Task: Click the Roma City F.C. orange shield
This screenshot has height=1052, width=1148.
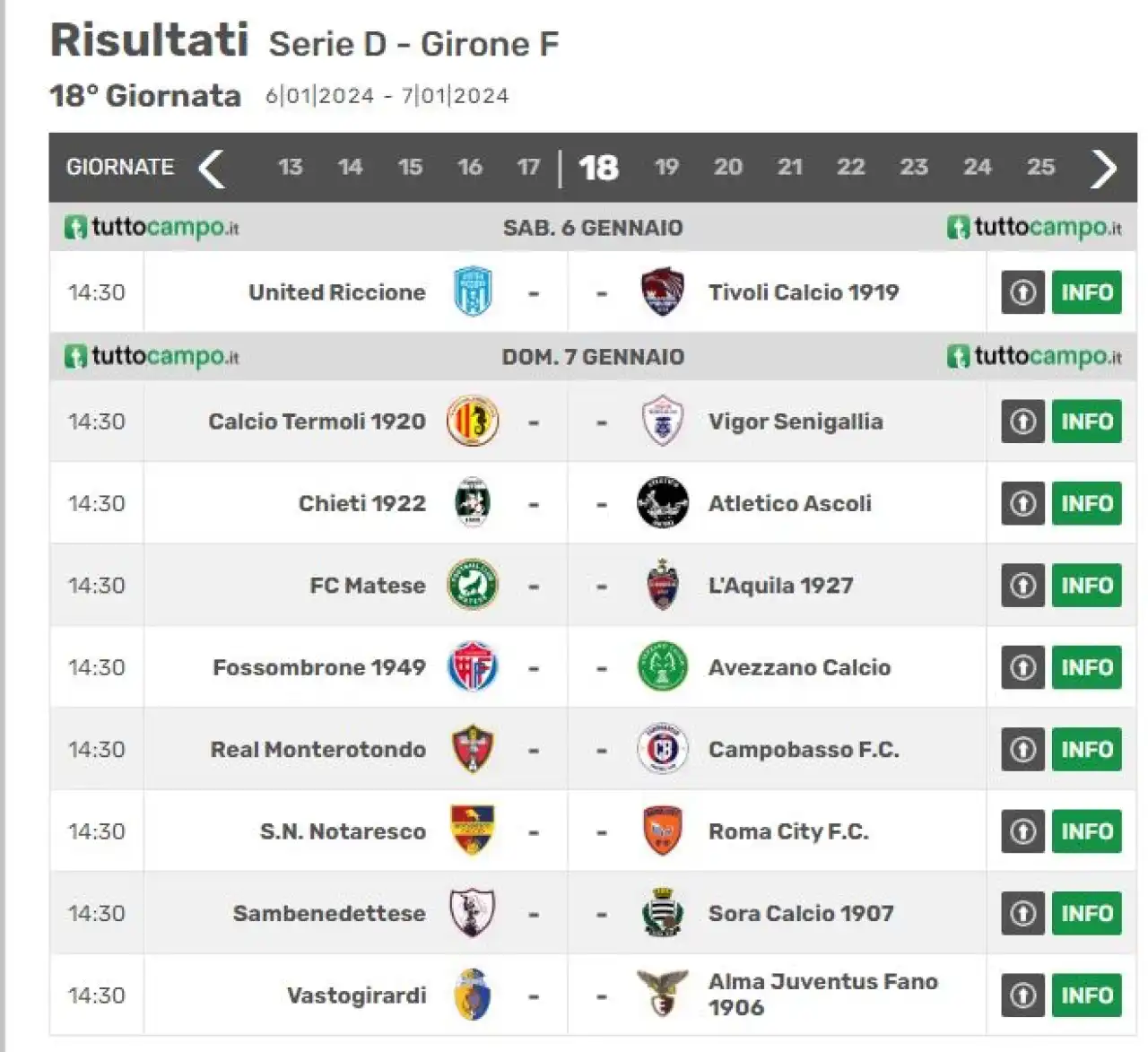Action: [662, 831]
